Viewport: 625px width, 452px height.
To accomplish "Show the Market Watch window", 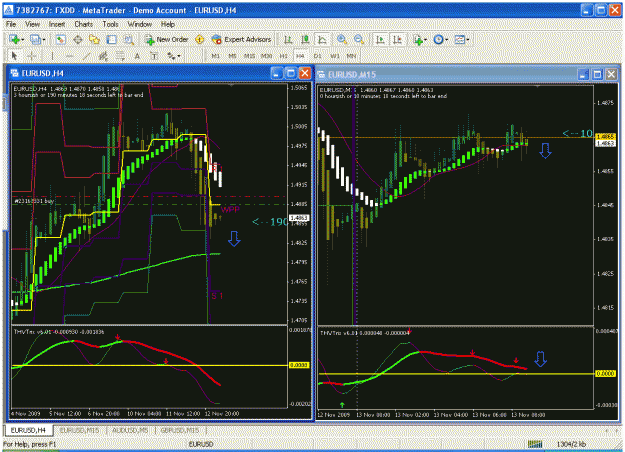I will 60,39.
